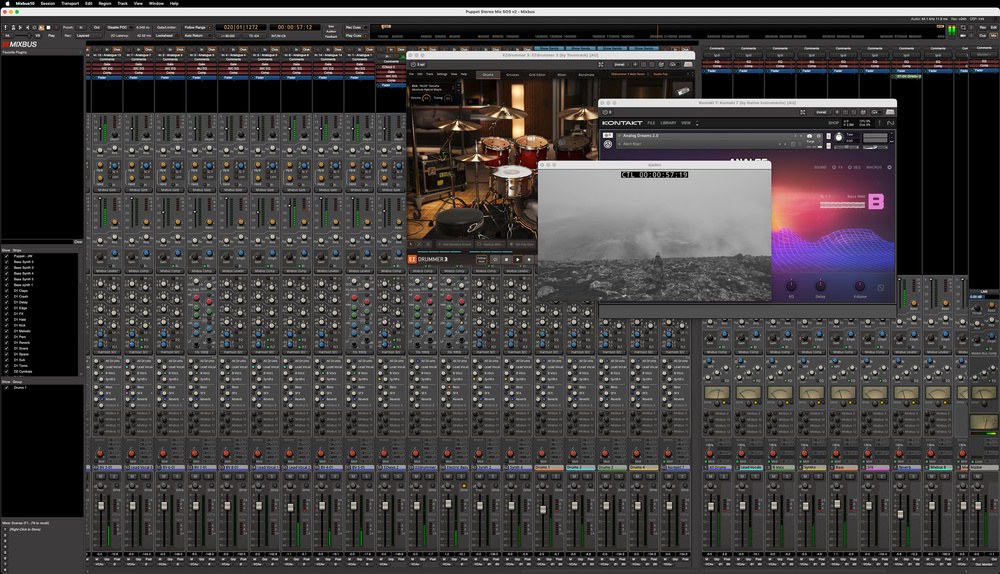The image size is (1000, 574).
Task: Click the play button in EZdrummer 3
Action: [x=518, y=259]
